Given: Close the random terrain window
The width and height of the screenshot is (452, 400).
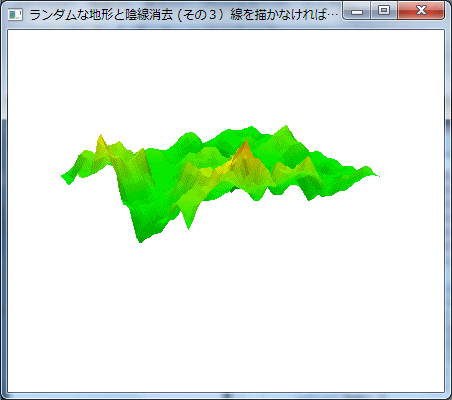Looking at the screenshot, I should click(x=421, y=10).
